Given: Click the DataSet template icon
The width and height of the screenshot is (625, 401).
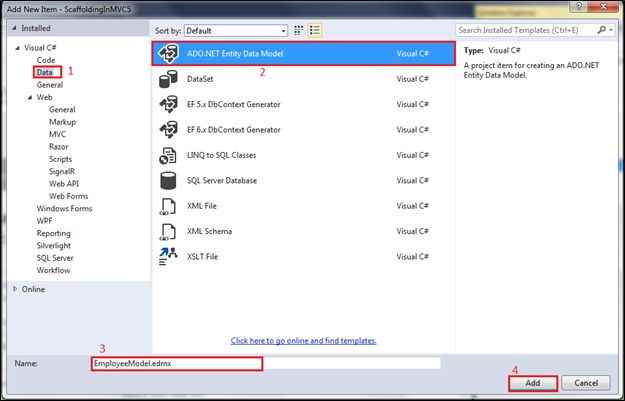Looking at the screenshot, I should (x=168, y=79).
